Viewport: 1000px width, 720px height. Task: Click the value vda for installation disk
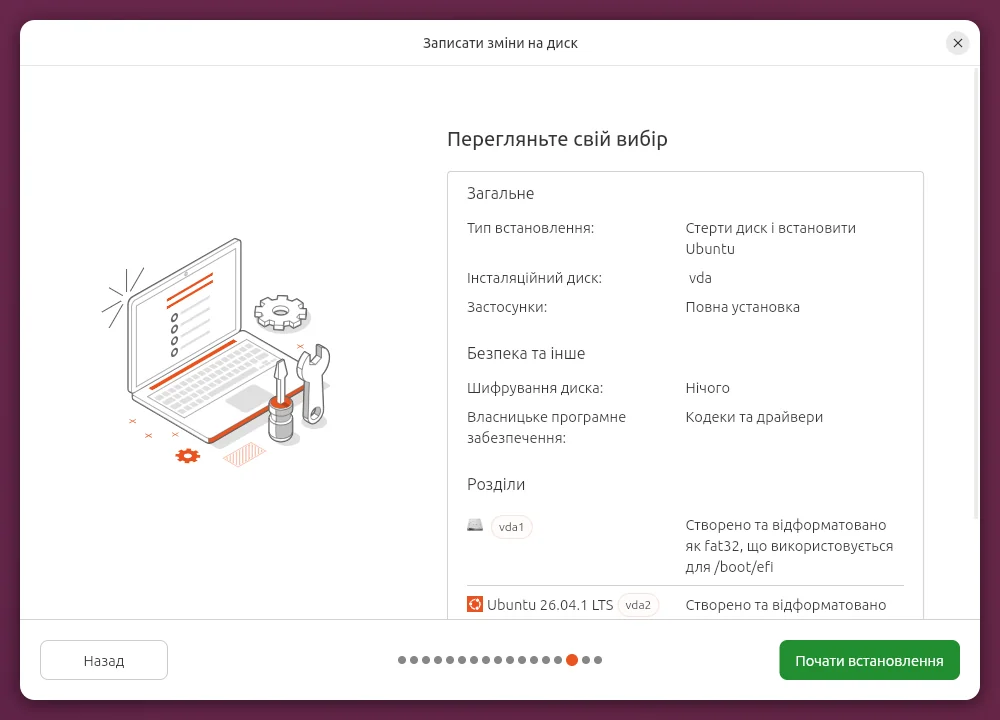700,278
